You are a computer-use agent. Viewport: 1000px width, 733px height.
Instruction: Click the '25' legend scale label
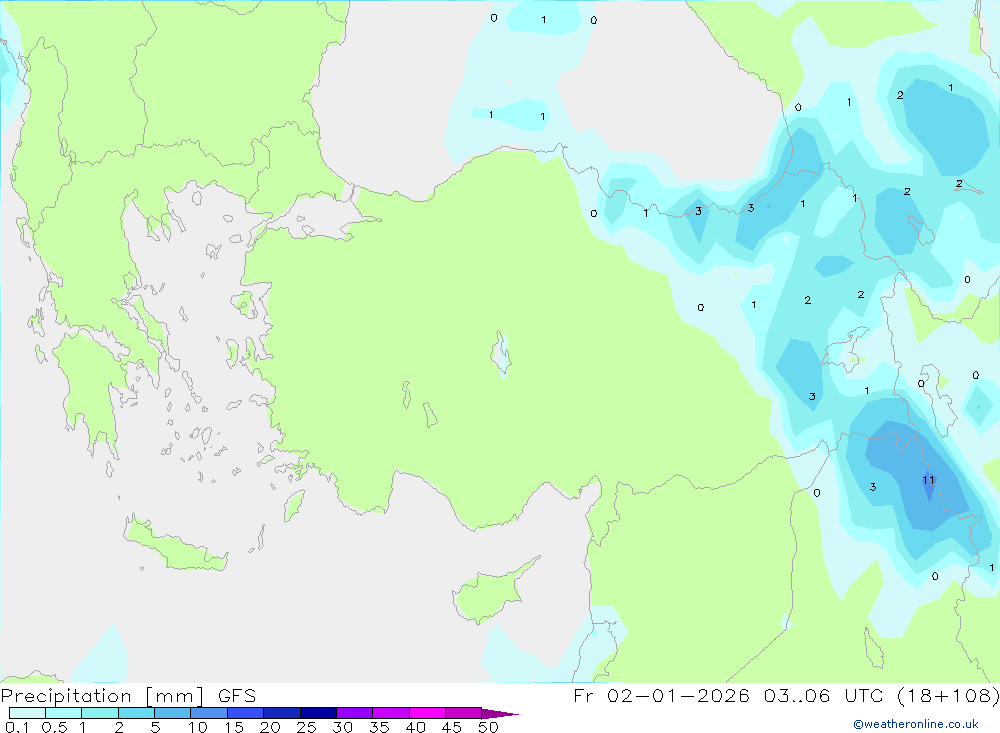(x=306, y=727)
